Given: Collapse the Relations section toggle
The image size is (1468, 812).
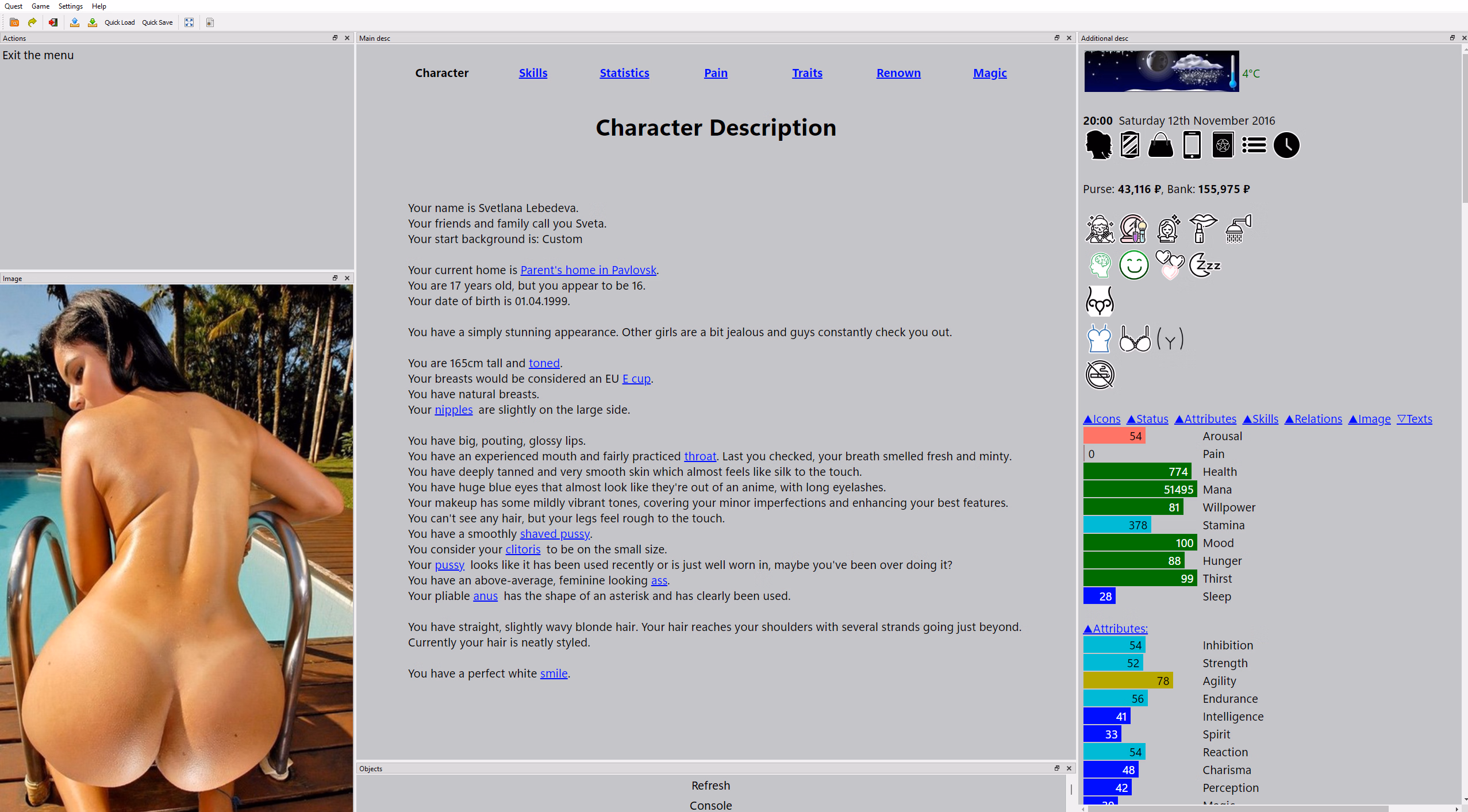Looking at the screenshot, I should click(x=1313, y=419).
